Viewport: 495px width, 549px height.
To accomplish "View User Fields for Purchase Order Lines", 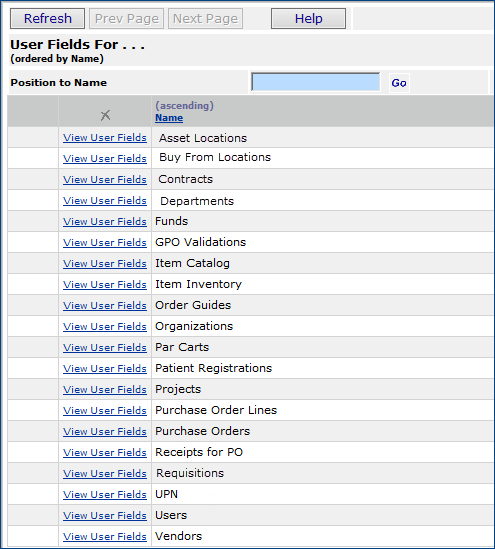I will click(x=105, y=411).
